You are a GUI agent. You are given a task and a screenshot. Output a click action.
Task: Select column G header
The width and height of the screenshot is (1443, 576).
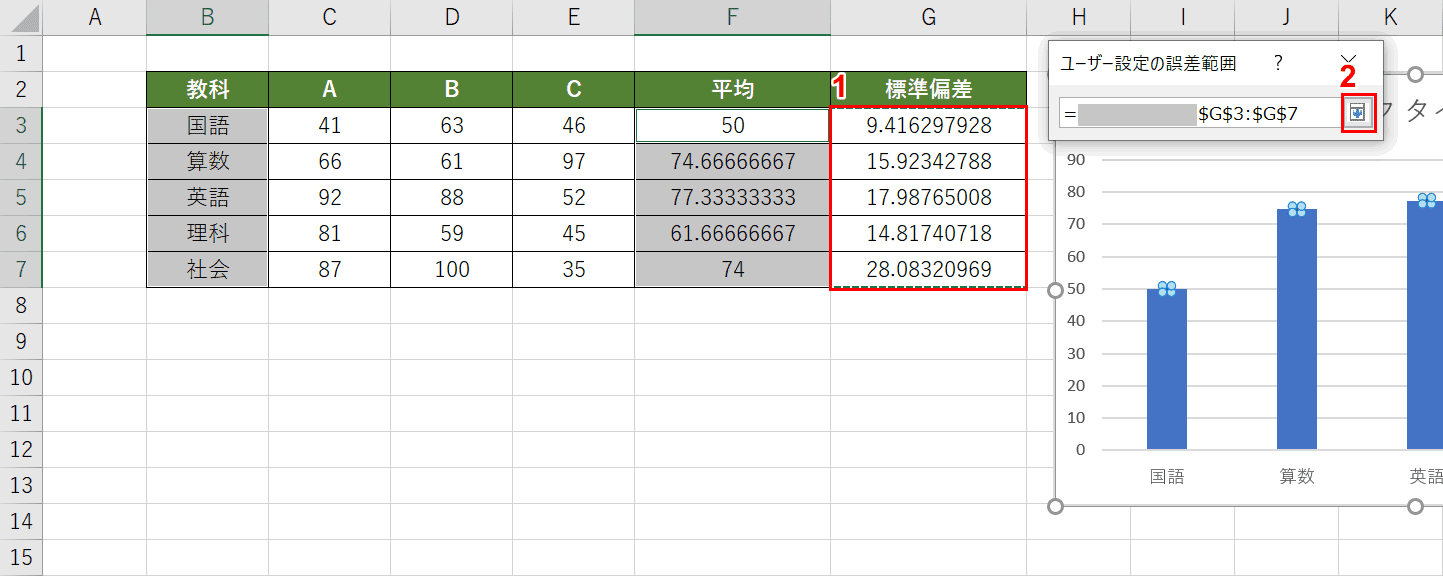pos(929,17)
